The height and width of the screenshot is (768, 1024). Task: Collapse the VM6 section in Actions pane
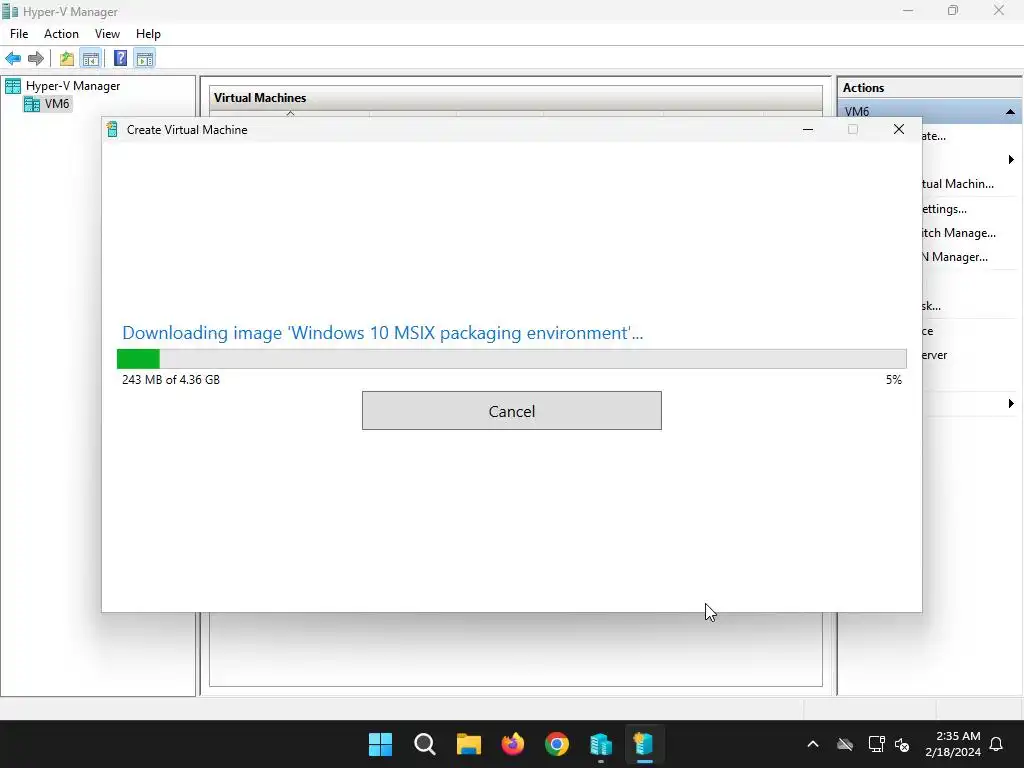(x=1010, y=112)
